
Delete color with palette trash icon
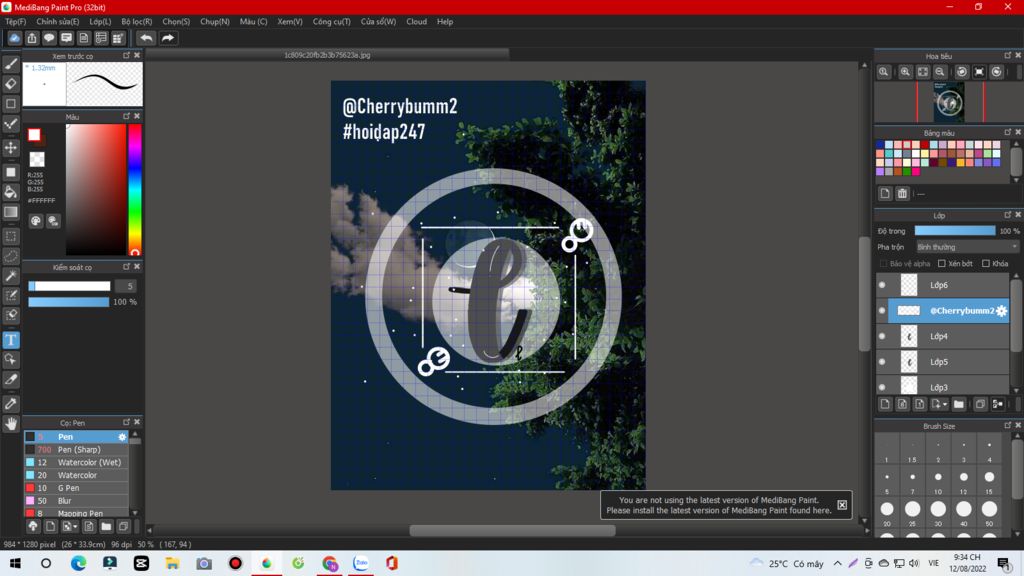(902, 193)
